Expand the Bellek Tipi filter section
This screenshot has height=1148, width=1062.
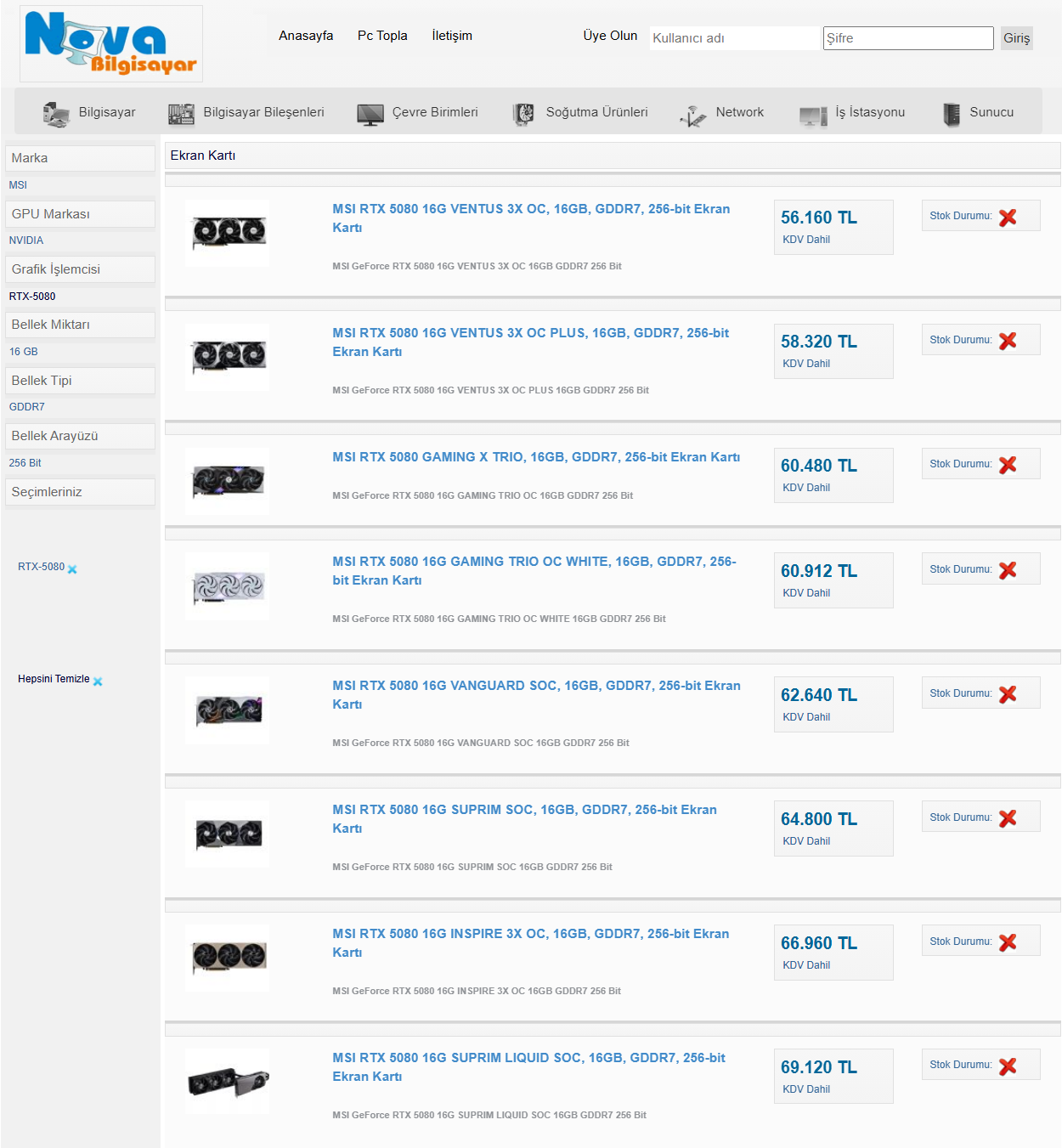pyautogui.click(x=80, y=381)
